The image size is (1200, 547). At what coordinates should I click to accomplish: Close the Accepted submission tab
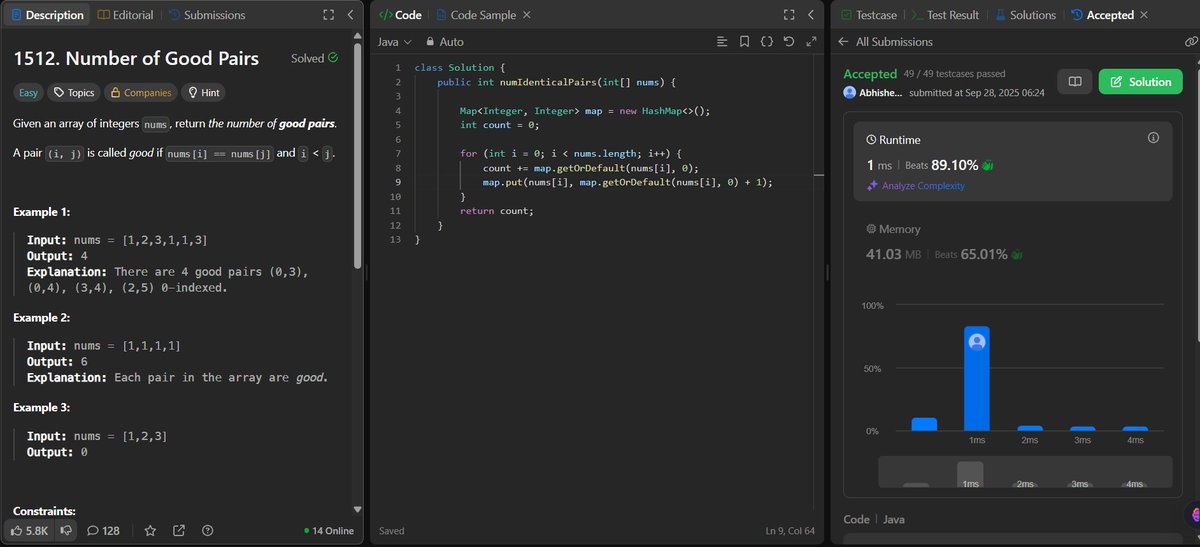pyautogui.click(x=1144, y=15)
